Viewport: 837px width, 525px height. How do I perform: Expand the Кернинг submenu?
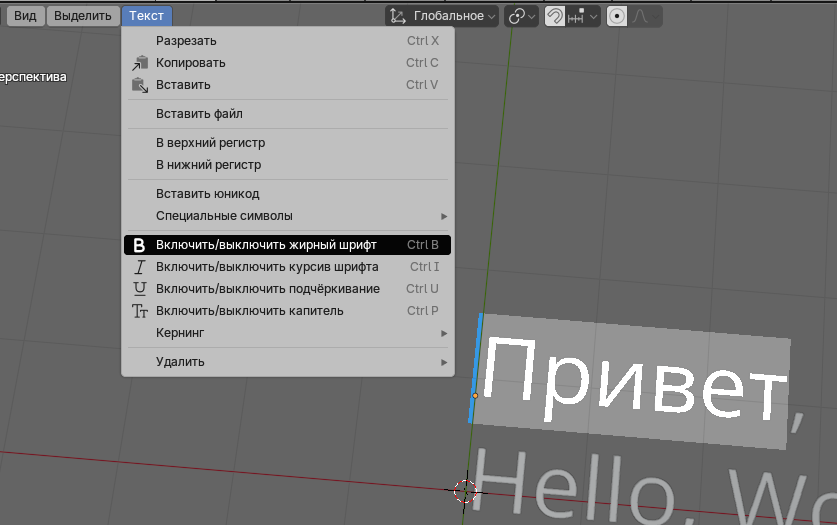287,333
